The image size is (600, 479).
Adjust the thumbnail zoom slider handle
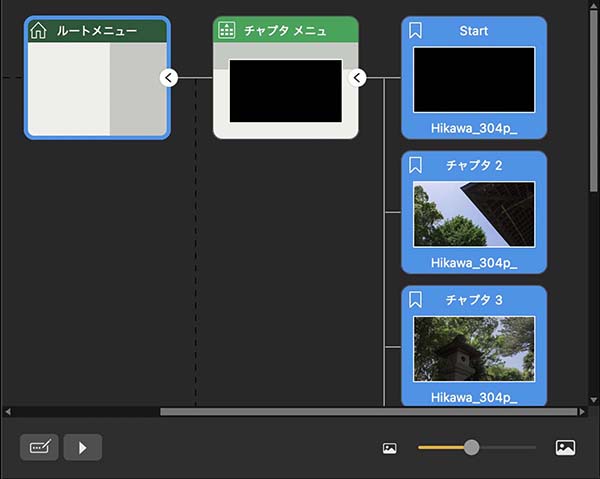click(471, 447)
